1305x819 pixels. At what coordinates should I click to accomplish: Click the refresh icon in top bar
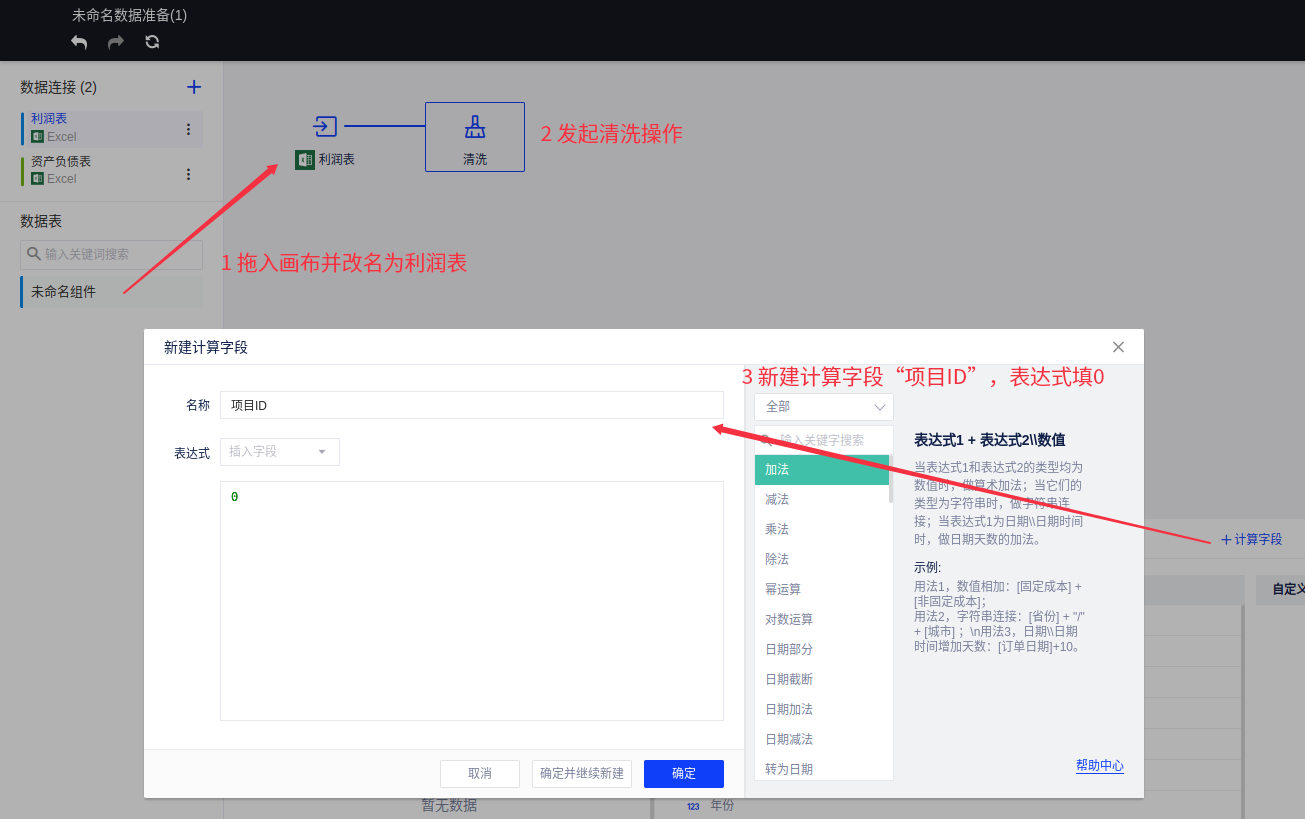(152, 42)
